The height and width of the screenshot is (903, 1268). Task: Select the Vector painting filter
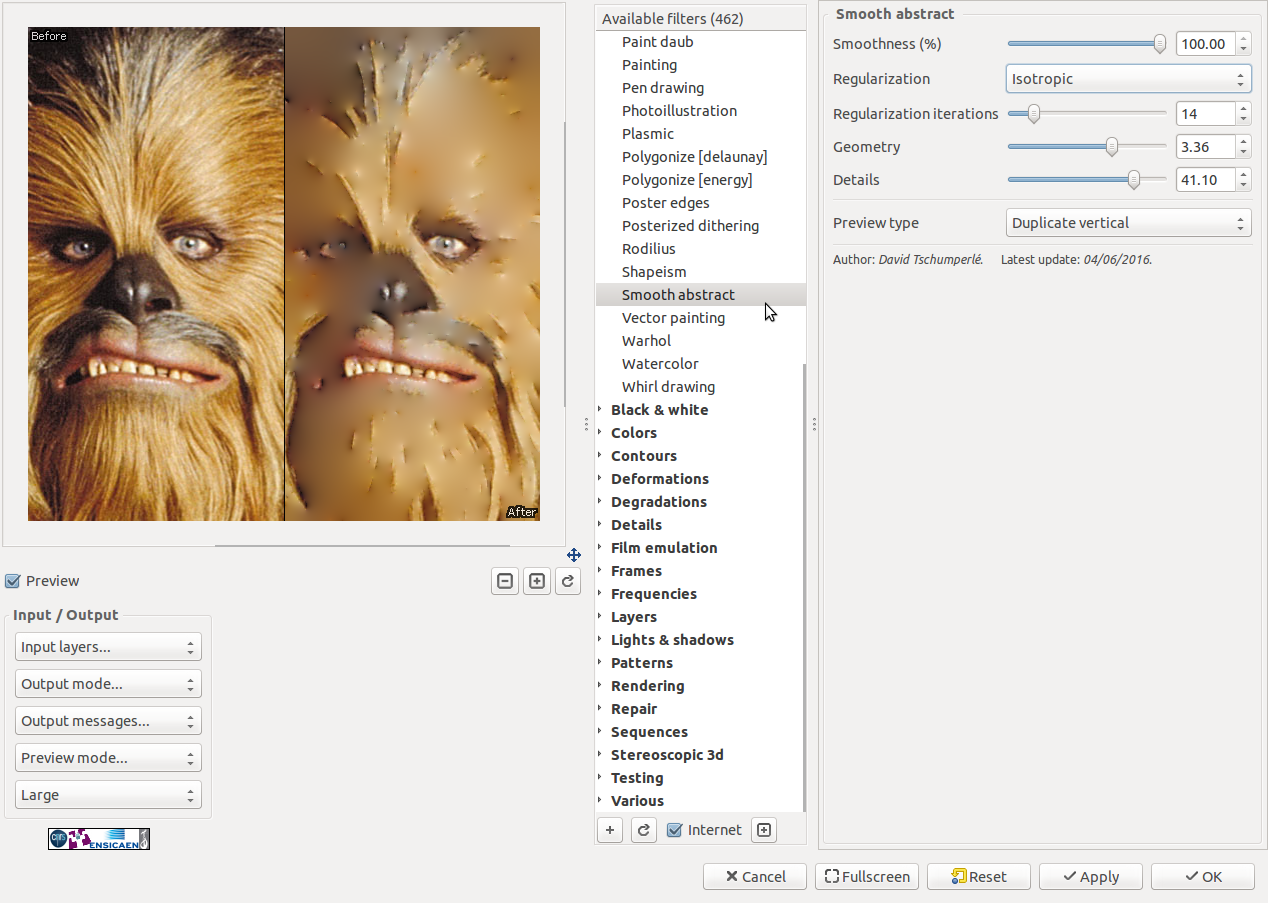[x=673, y=318]
